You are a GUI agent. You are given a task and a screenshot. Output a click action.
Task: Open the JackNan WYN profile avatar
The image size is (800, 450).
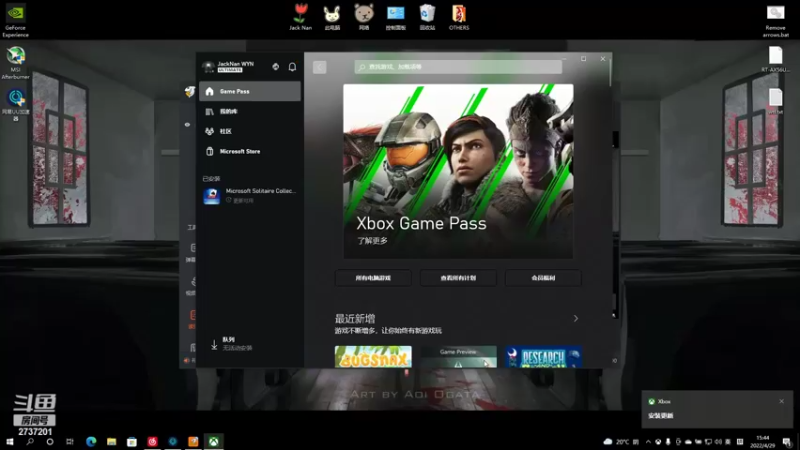208,67
